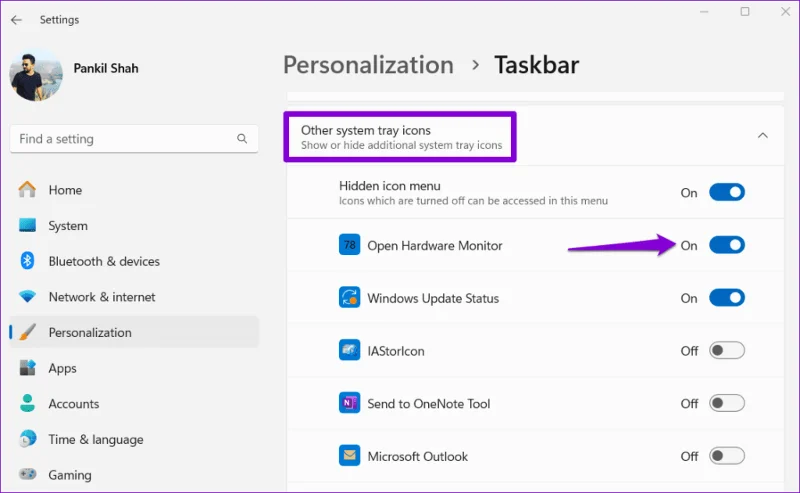The image size is (800, 493).
Task: Click the Windows Update Status icon
Action: (x=349, y=298)
